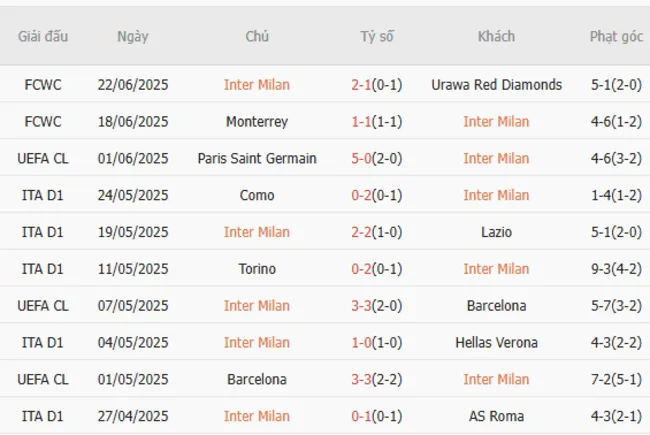Click Torino home team name
This screenshot has width=650, height=435.
coord(256,269)
